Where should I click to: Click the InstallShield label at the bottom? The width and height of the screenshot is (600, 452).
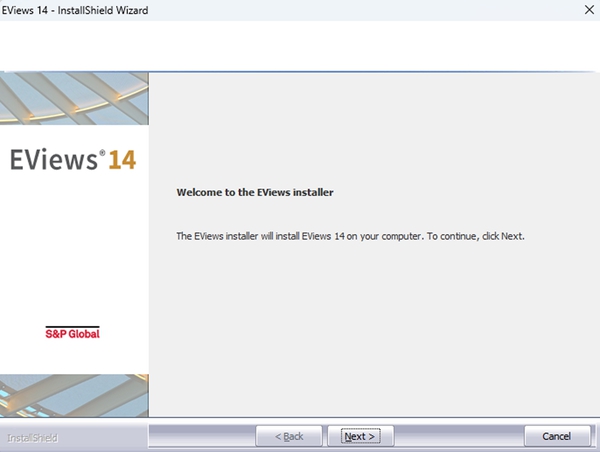tap(33, 438)
